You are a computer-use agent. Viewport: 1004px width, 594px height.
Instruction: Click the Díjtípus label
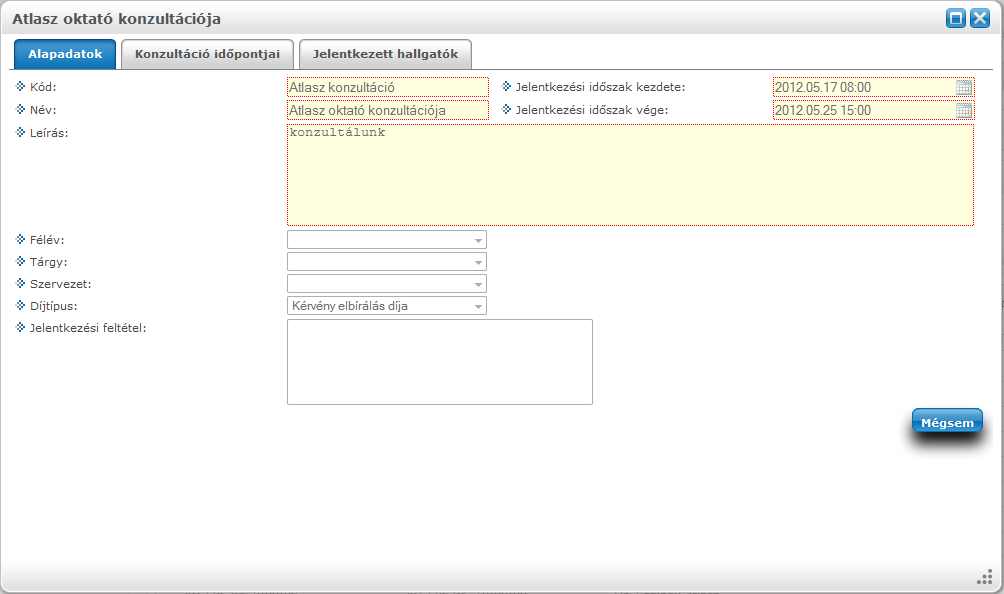click(54, 306)
